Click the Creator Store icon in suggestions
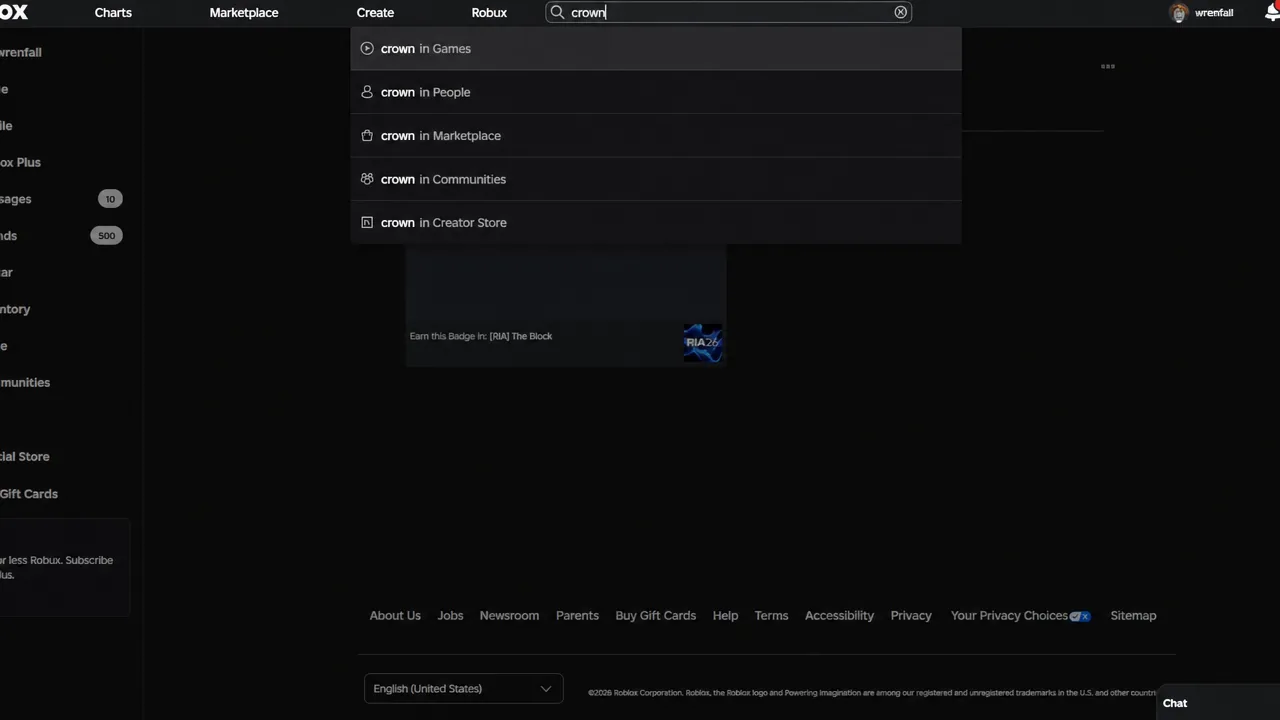Screen dimensions: 1280x720 pyautogui.click(x=367, y=222)
